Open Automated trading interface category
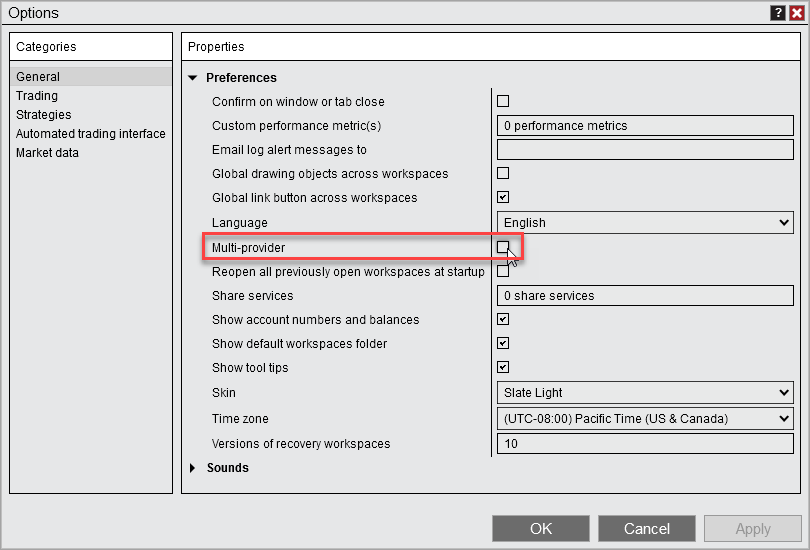The width and height of the screenshot is (810, 550). coord(90,134)
